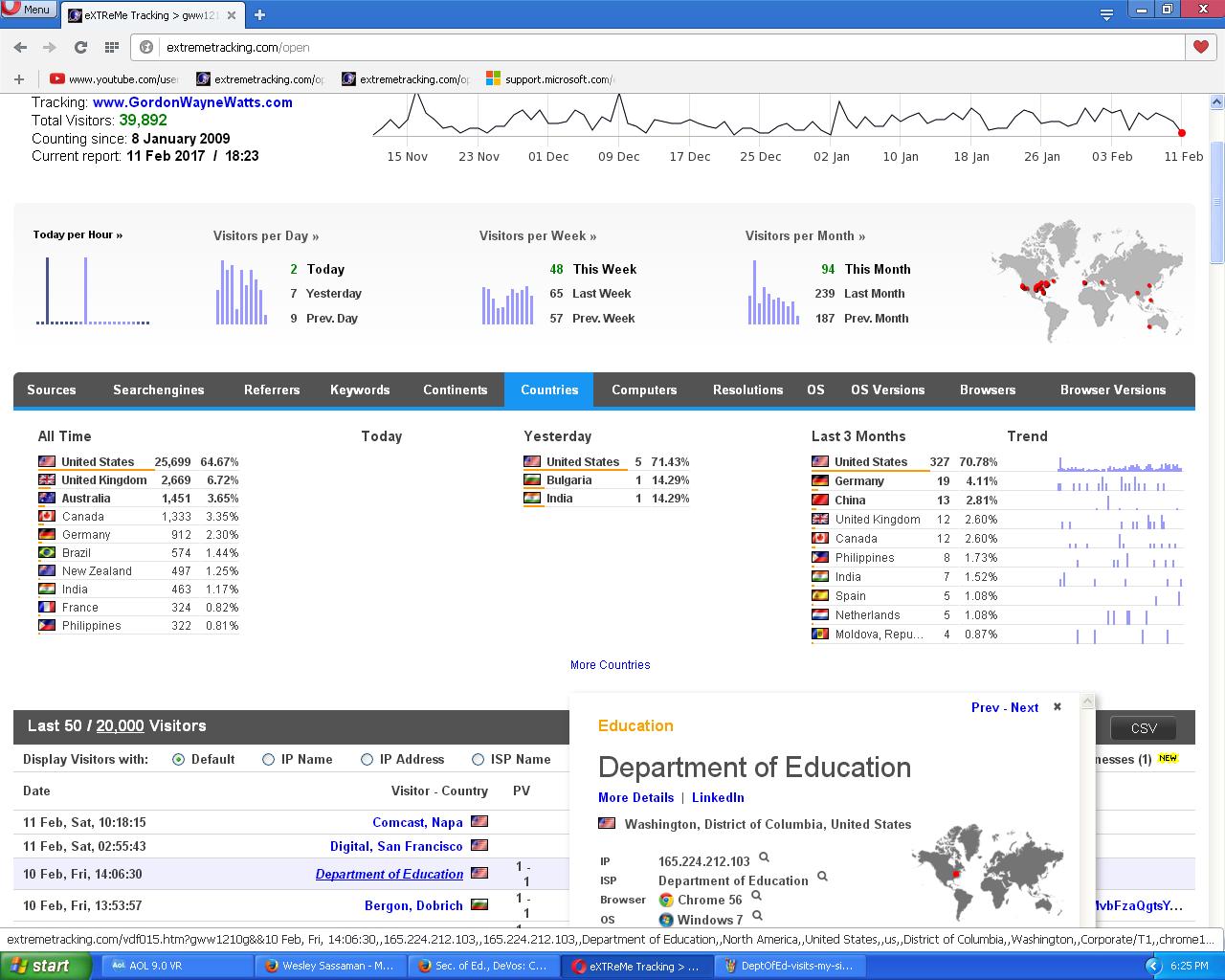Open DeptOfEd-visits-my-si taskbar item
The height and width of the screenshot is (980, 1225).
click(791, 966)
